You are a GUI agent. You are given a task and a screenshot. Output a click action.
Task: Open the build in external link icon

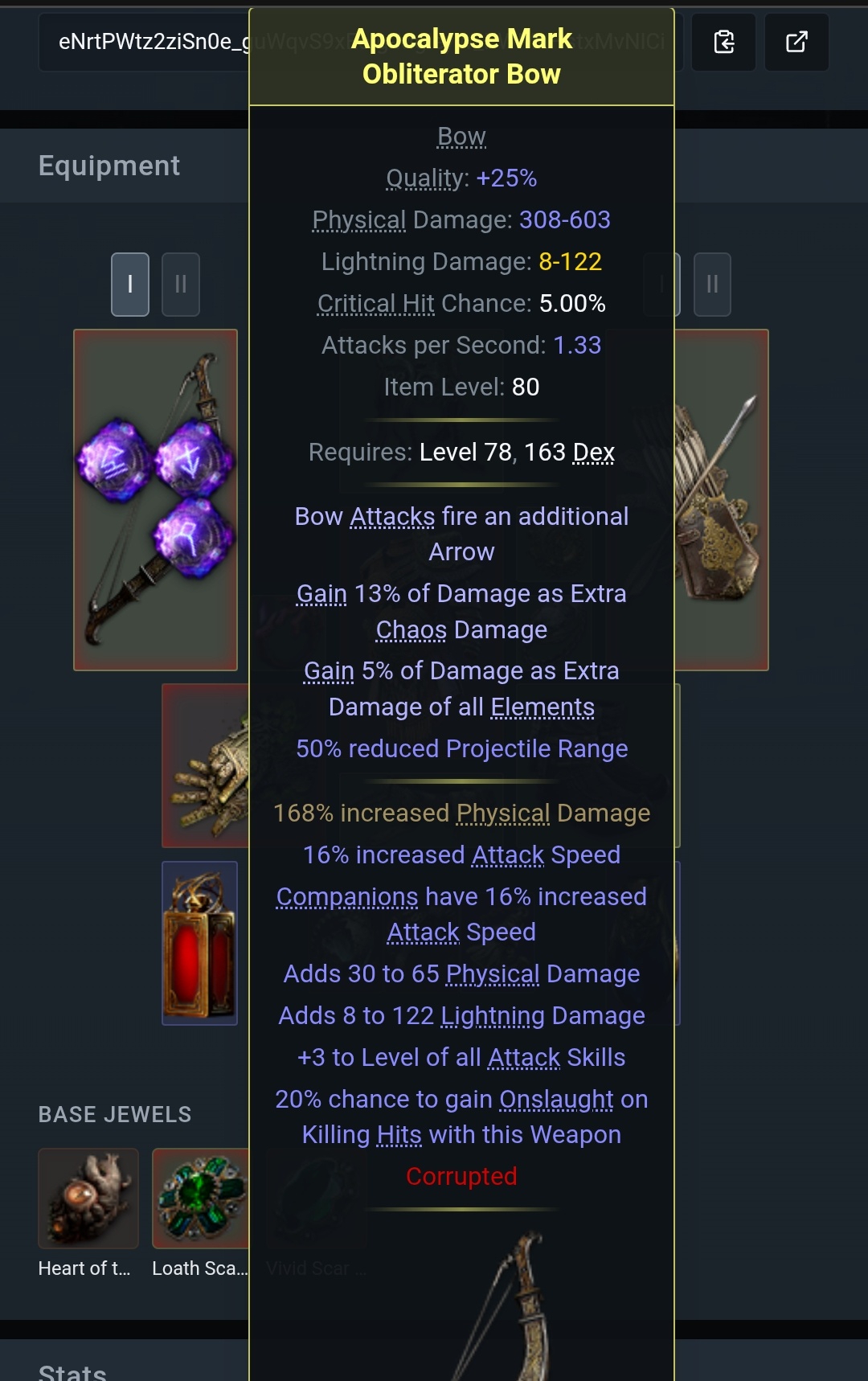(796, 42)
